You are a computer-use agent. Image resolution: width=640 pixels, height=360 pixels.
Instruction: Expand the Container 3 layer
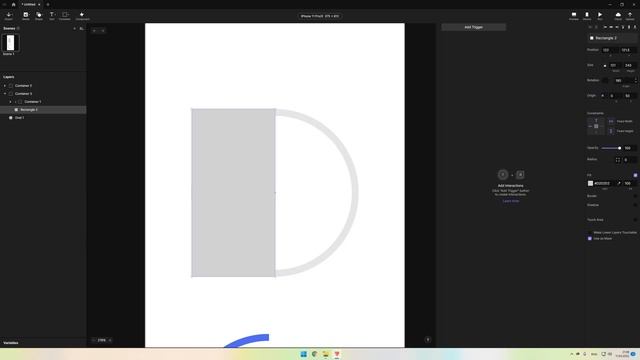(x=5, y=86)
